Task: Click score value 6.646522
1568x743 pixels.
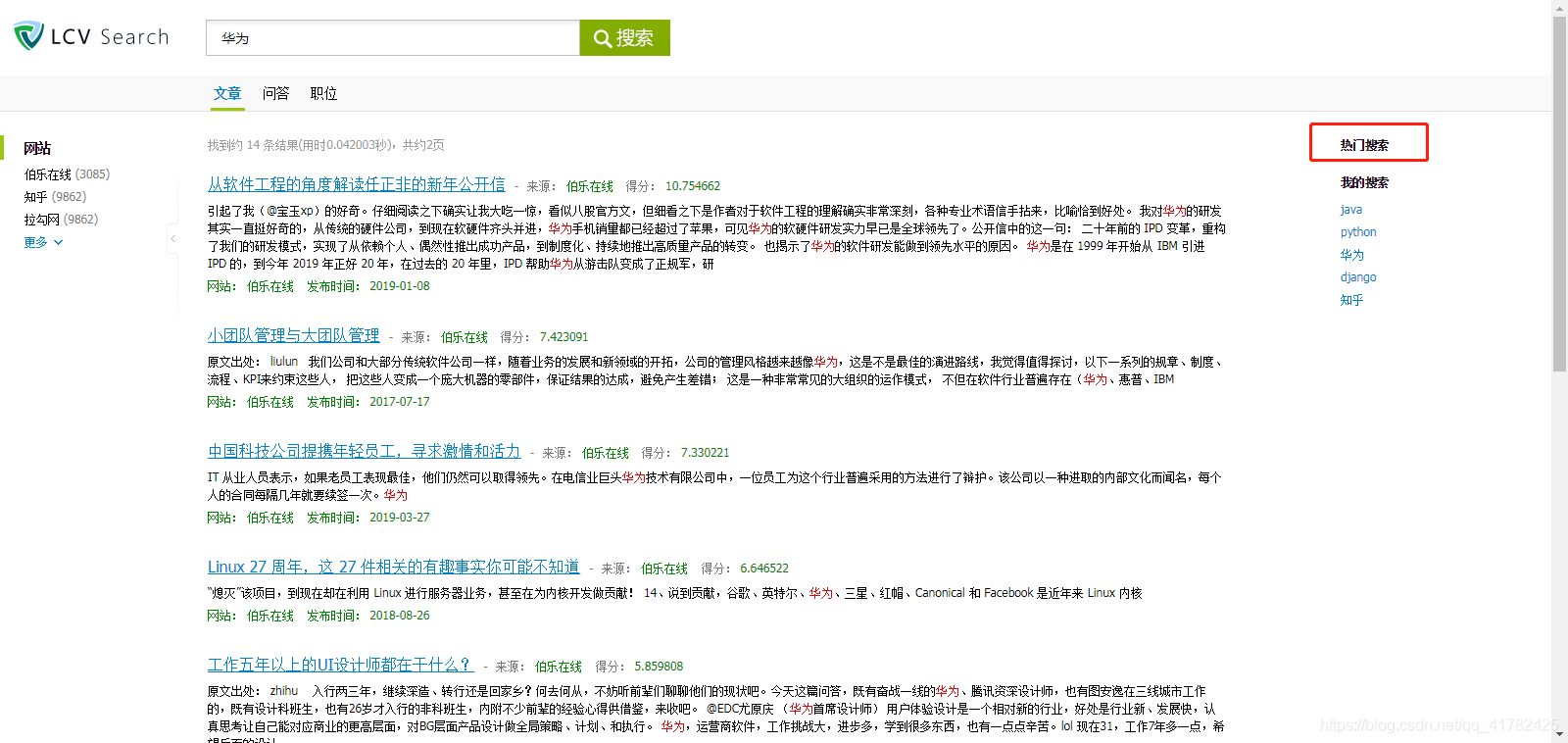Action: coord(764,569)
